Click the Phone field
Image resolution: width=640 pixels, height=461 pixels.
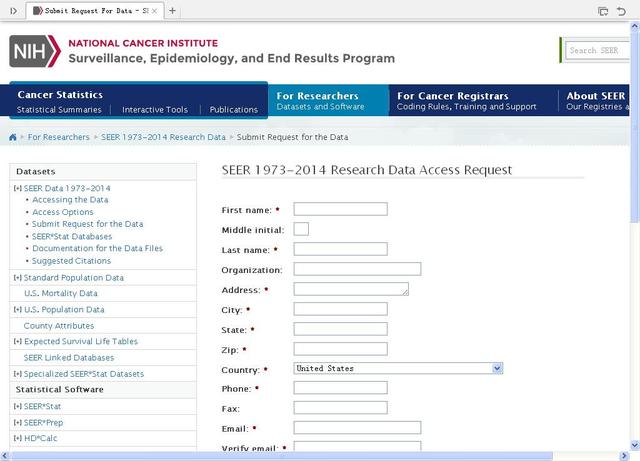340,388
